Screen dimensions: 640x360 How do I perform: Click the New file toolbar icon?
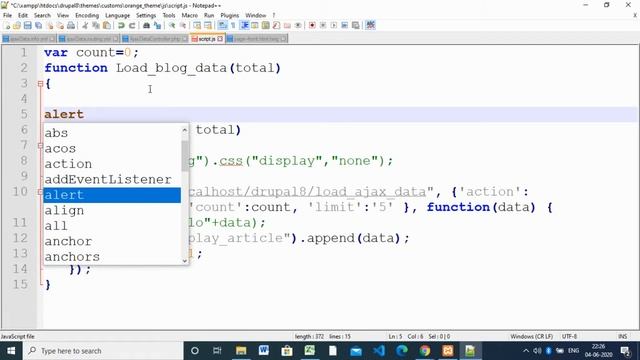7,25
